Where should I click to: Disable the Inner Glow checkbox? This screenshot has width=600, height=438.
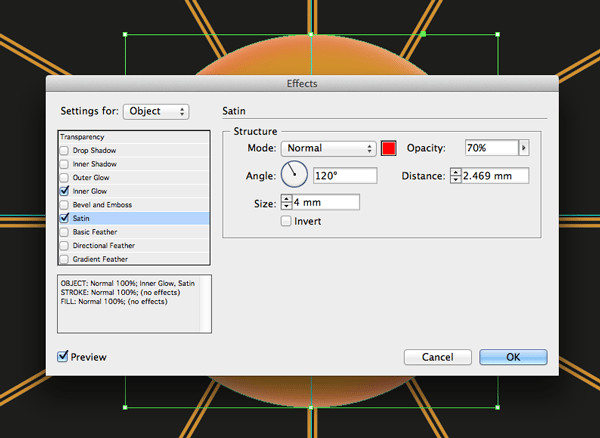coord(65,190)
